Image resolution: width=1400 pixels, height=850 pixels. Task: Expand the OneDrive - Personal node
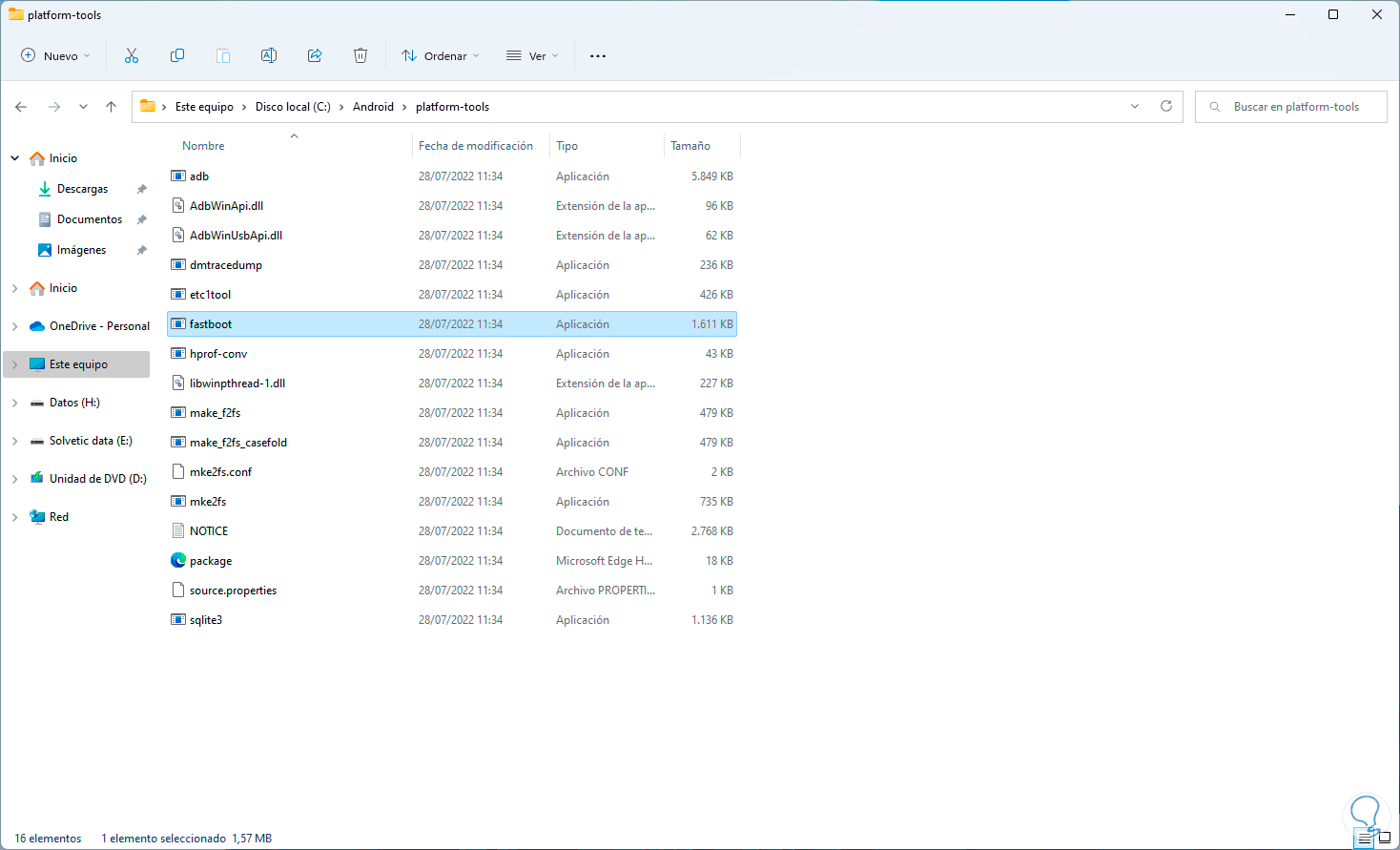point(15,326)
